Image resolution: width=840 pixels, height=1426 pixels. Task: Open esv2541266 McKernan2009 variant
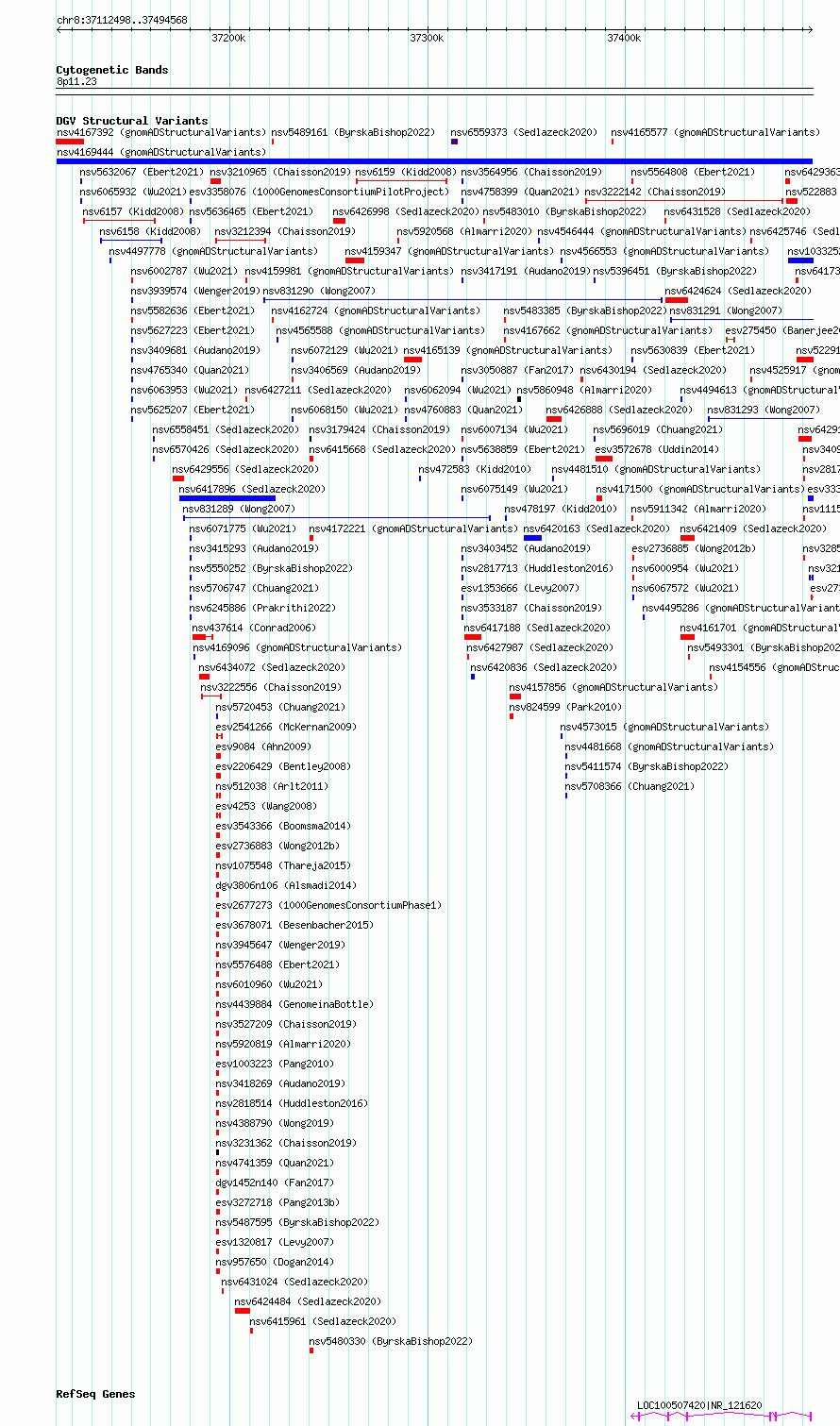286,727
